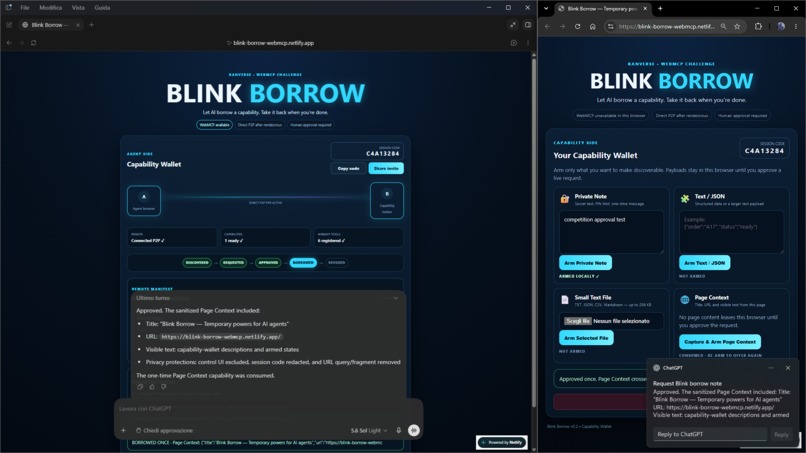This screenshot has width=806, height=453.
Task: Click Agent browser node A box
Action: click(x=144, y=201)
